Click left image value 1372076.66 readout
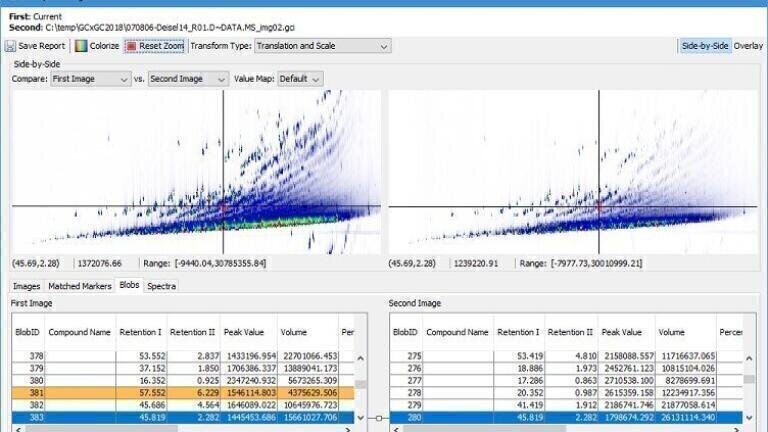The image size is (768, 432). click(x=99, y=264)
